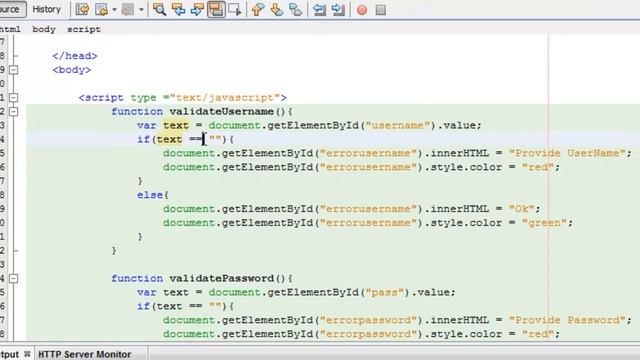Stop macro recording with the gray square
The width and height of the screenshot is (640, 360).
coord(380,9)
